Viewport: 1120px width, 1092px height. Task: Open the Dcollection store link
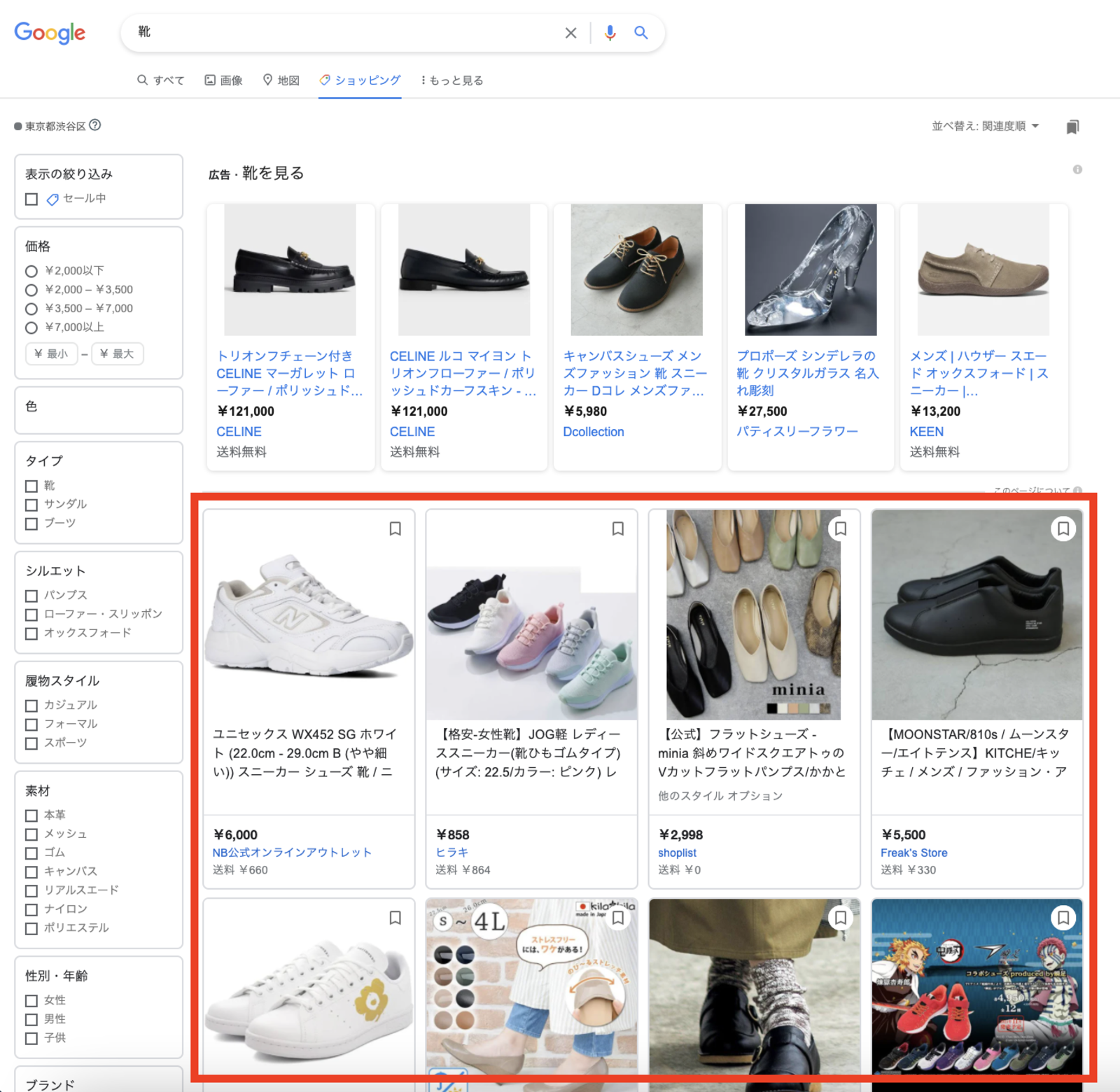[x=594, y=432]
